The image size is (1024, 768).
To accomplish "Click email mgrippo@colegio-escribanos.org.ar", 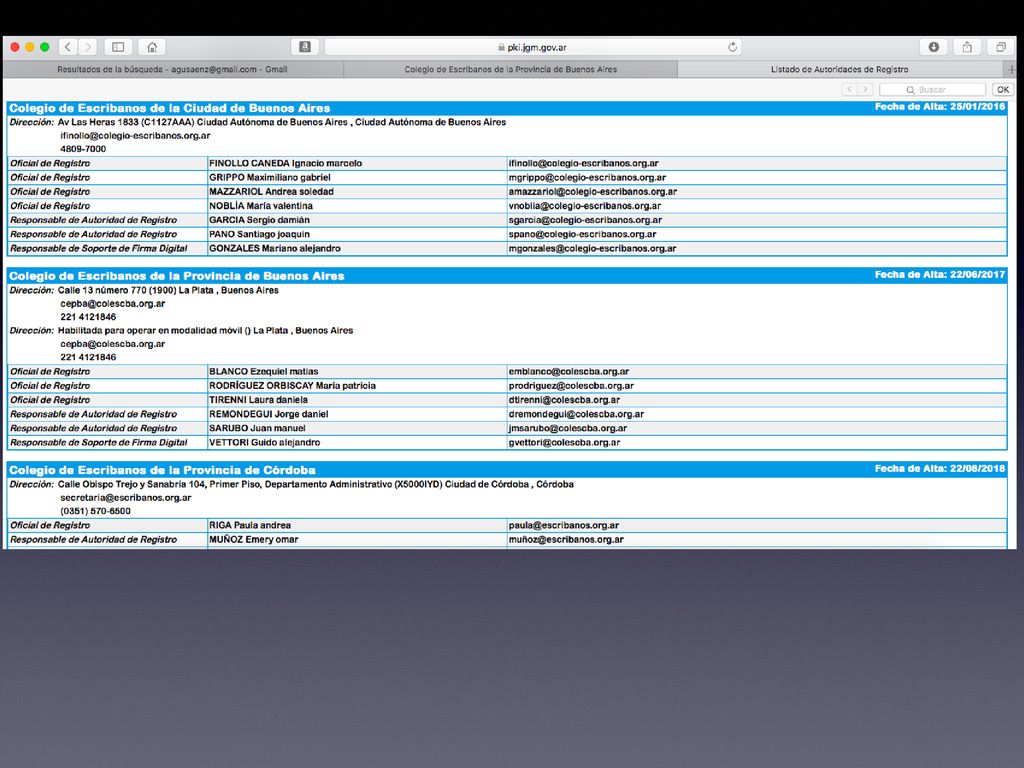I will (588, 178).
